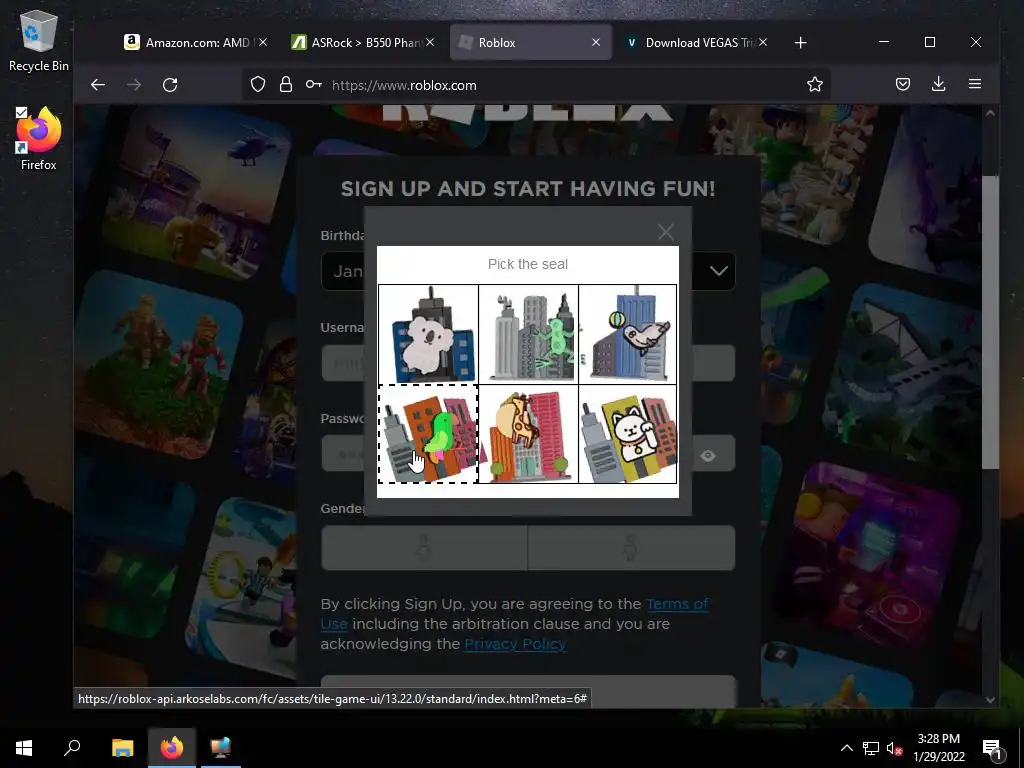This screenshot has height=768, width=1024.
Task: Close the Roblox tab
Action: coord(596,42)
